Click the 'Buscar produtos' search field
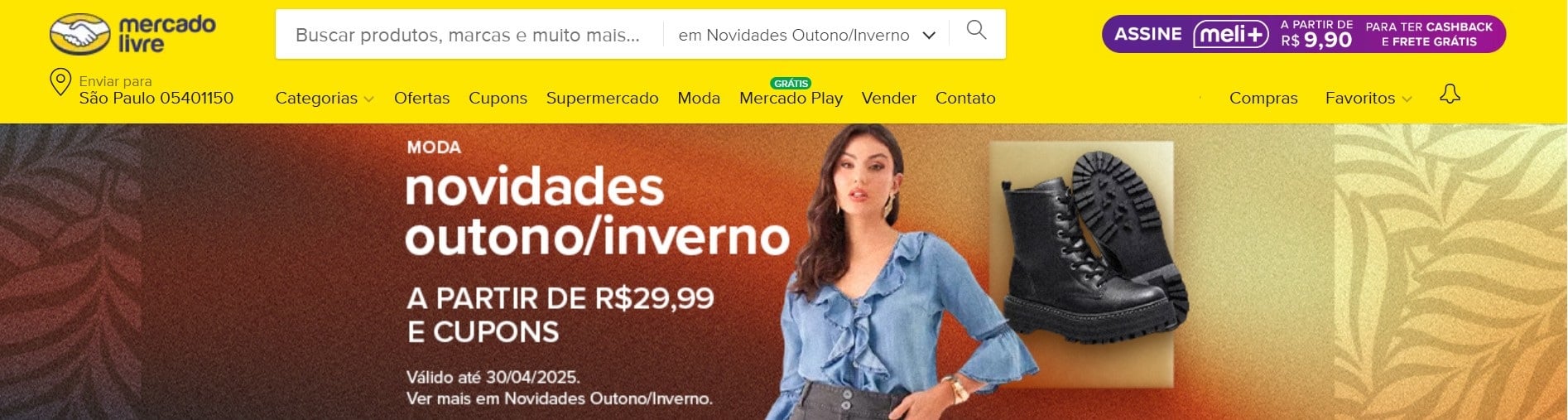 [469, 35]
